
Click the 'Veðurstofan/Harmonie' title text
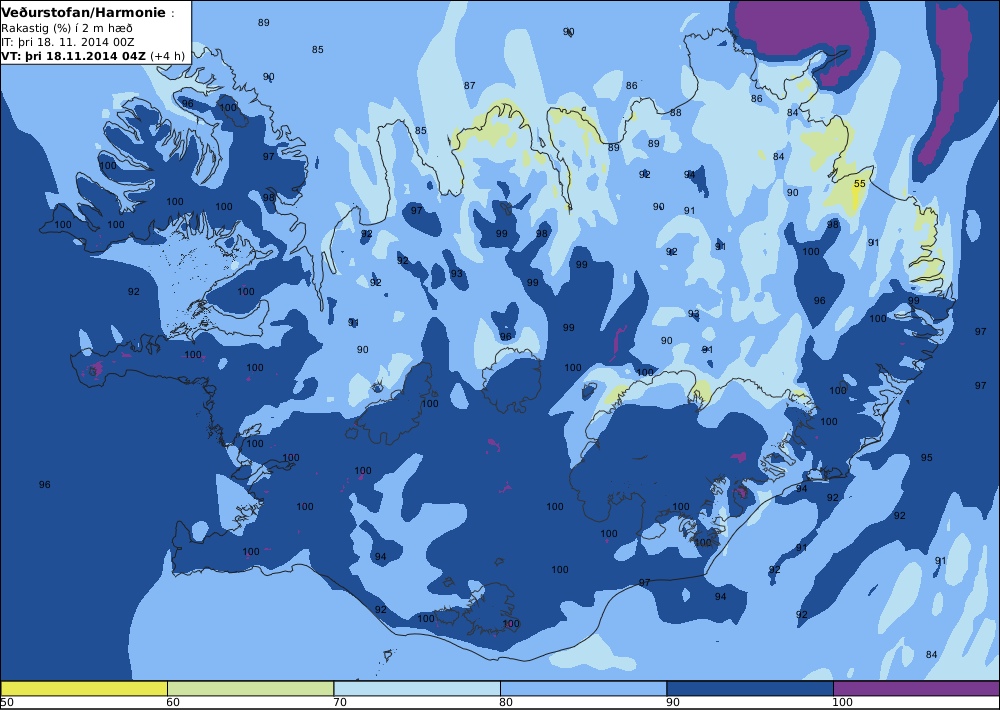84,12
